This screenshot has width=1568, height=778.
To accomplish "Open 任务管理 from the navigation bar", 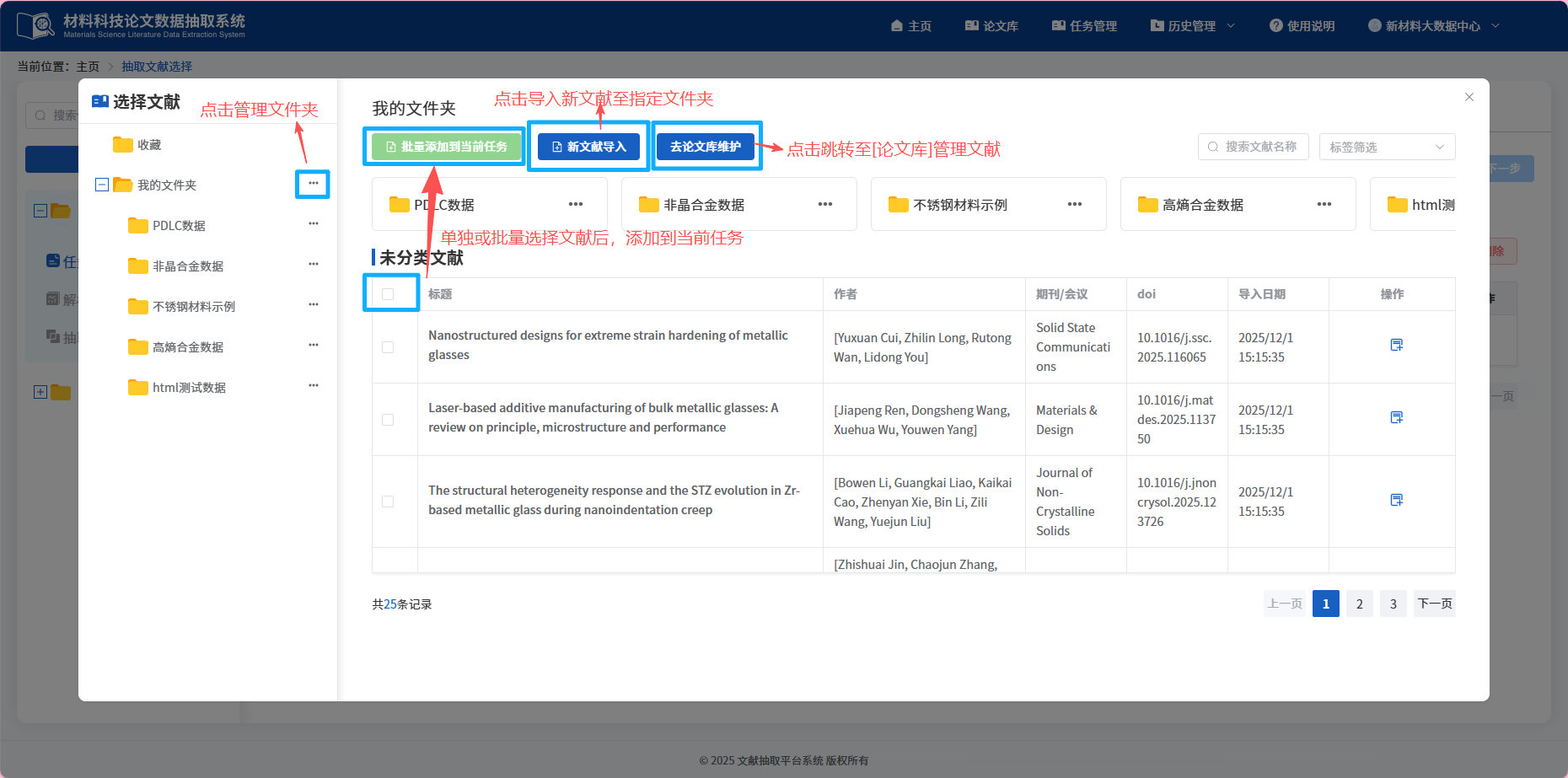I will point(1085,24).
